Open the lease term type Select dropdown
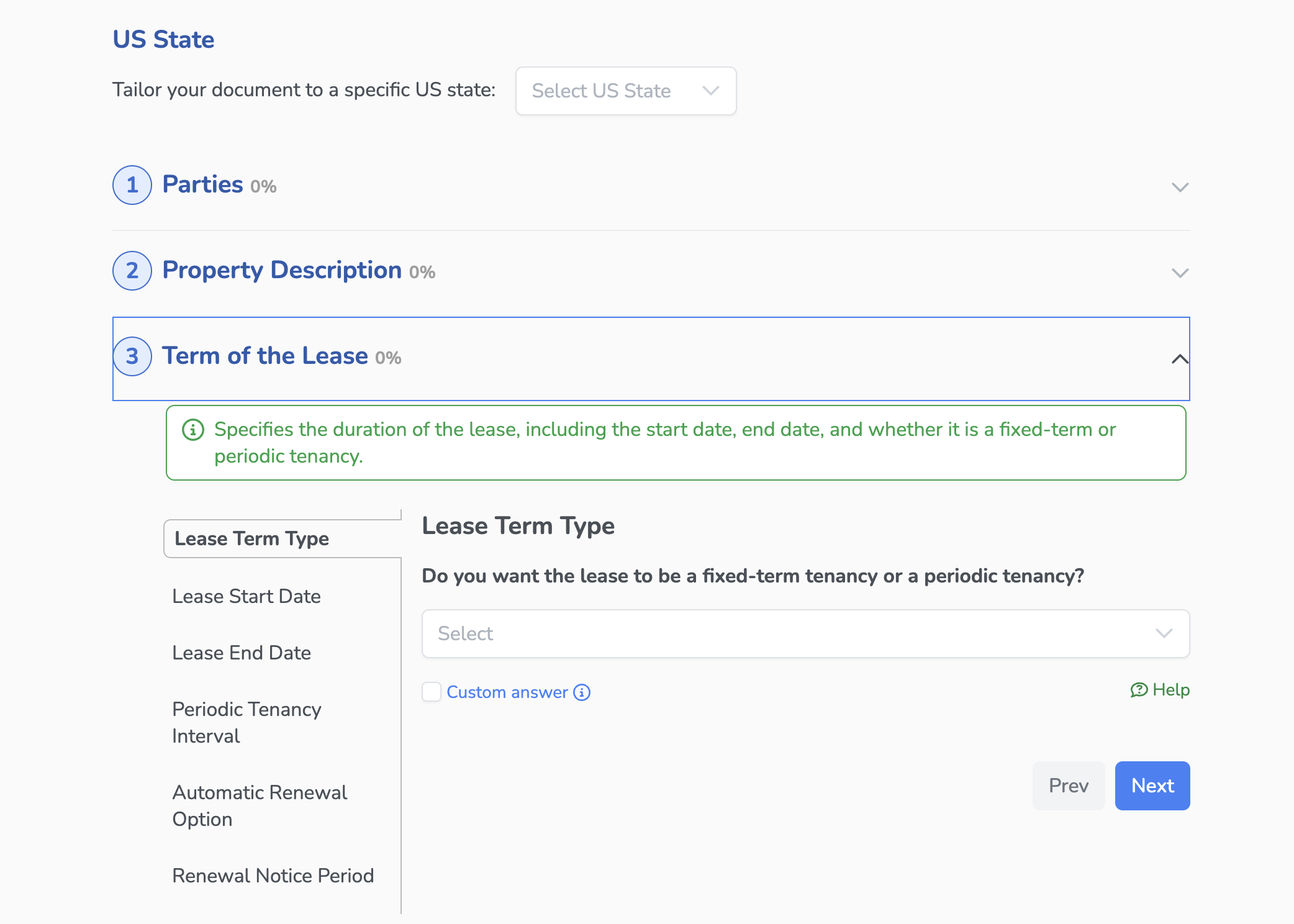Screen dimensions: 1294x924 click(805, 633)
